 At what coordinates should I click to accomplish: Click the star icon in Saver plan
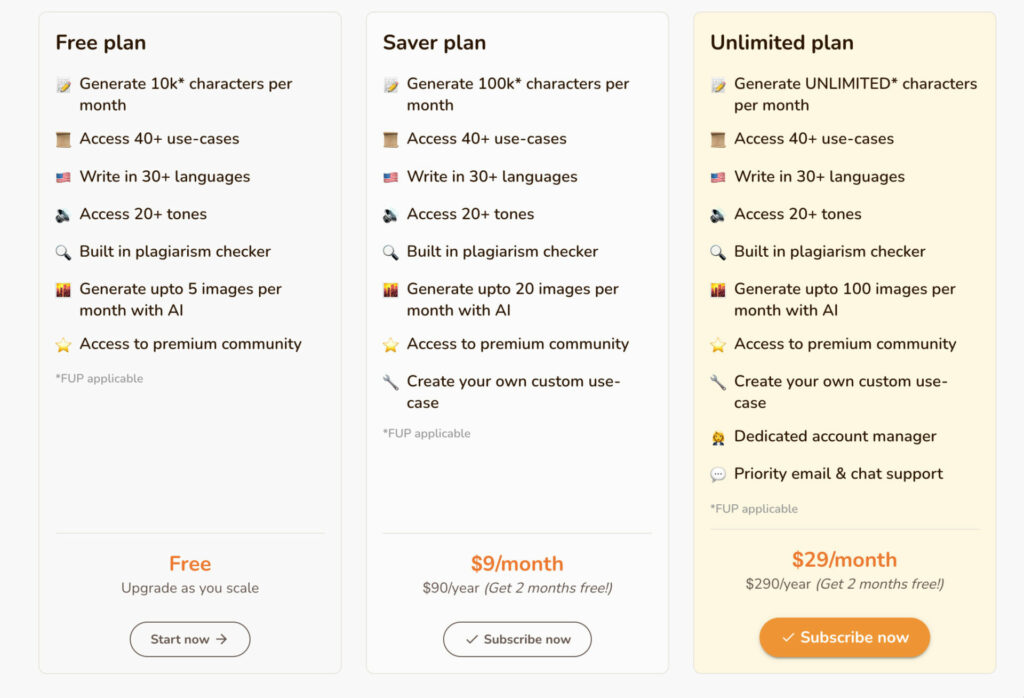pyautogui.click(x=391, y=345)
